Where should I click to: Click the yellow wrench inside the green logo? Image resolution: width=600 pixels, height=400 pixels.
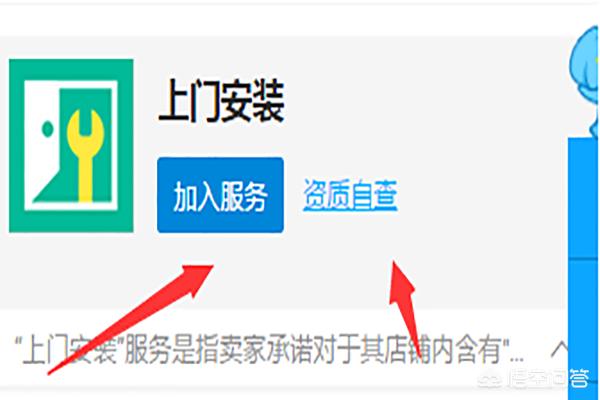pos(85,155)
